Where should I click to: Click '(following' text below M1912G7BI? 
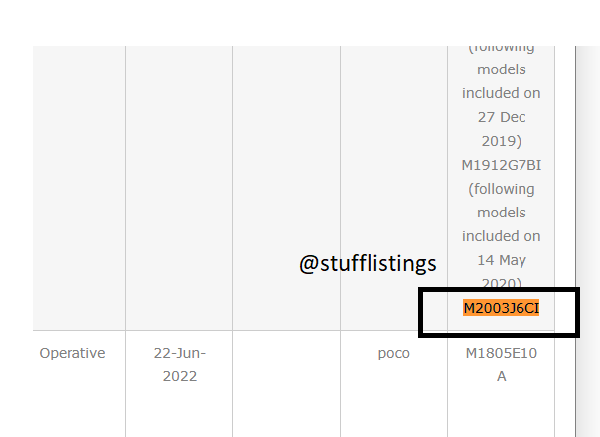point(501,189)
